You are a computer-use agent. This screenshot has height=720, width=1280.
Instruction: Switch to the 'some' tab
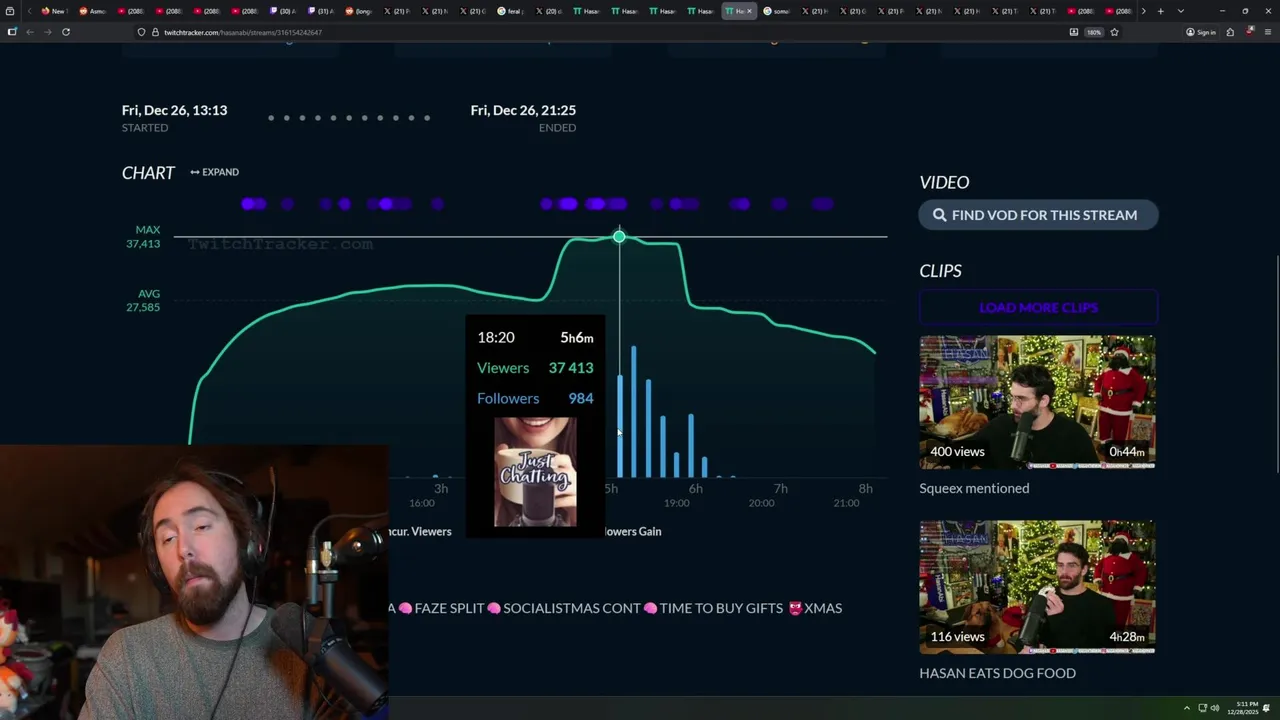click(x=775, y=11)
